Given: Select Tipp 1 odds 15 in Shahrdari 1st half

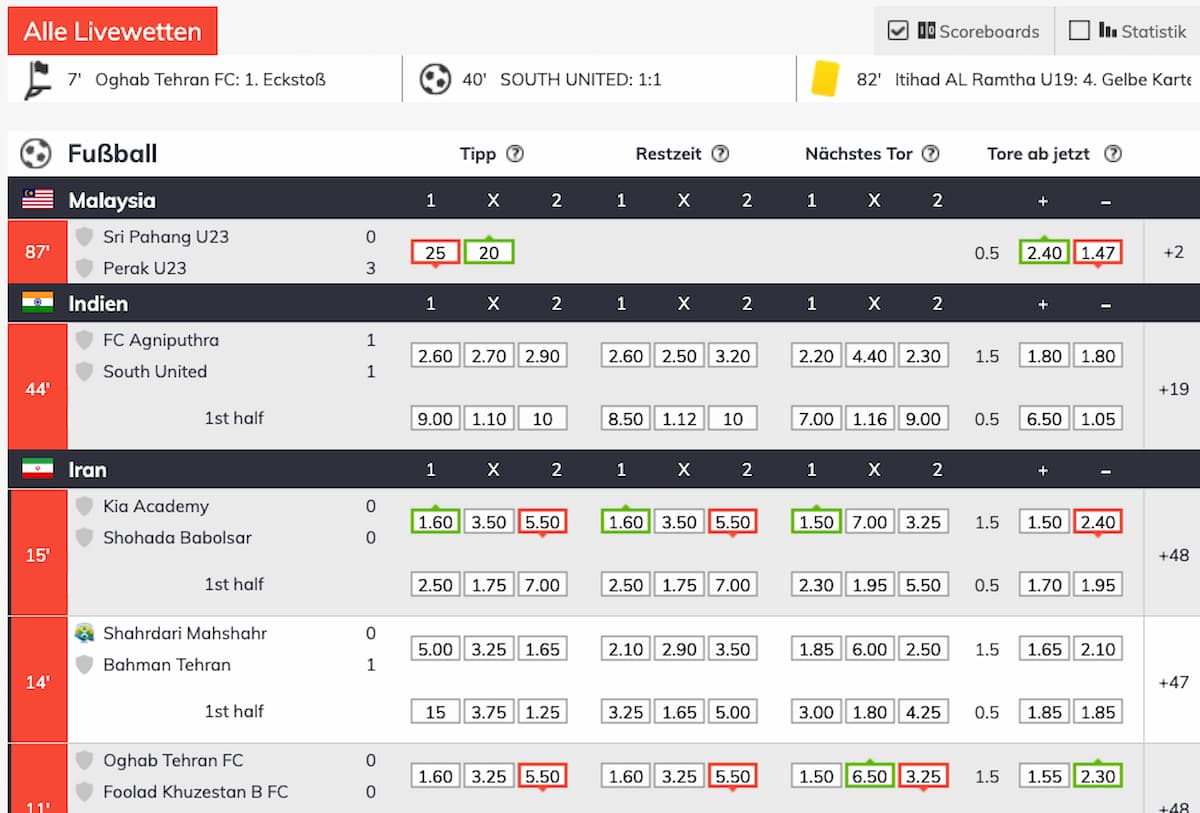Looking at the screenshot, I should coord(435,712).
